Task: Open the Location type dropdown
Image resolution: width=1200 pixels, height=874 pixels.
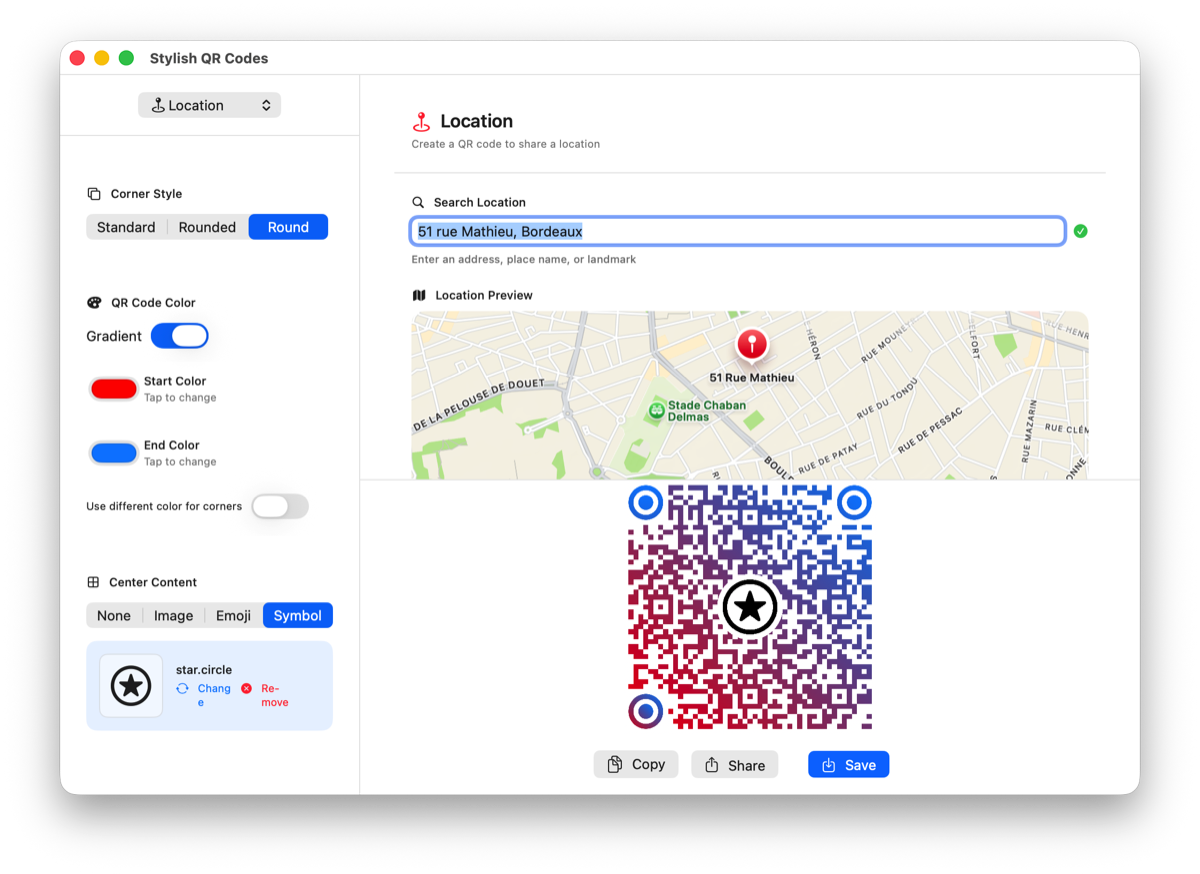Action: 209,105
